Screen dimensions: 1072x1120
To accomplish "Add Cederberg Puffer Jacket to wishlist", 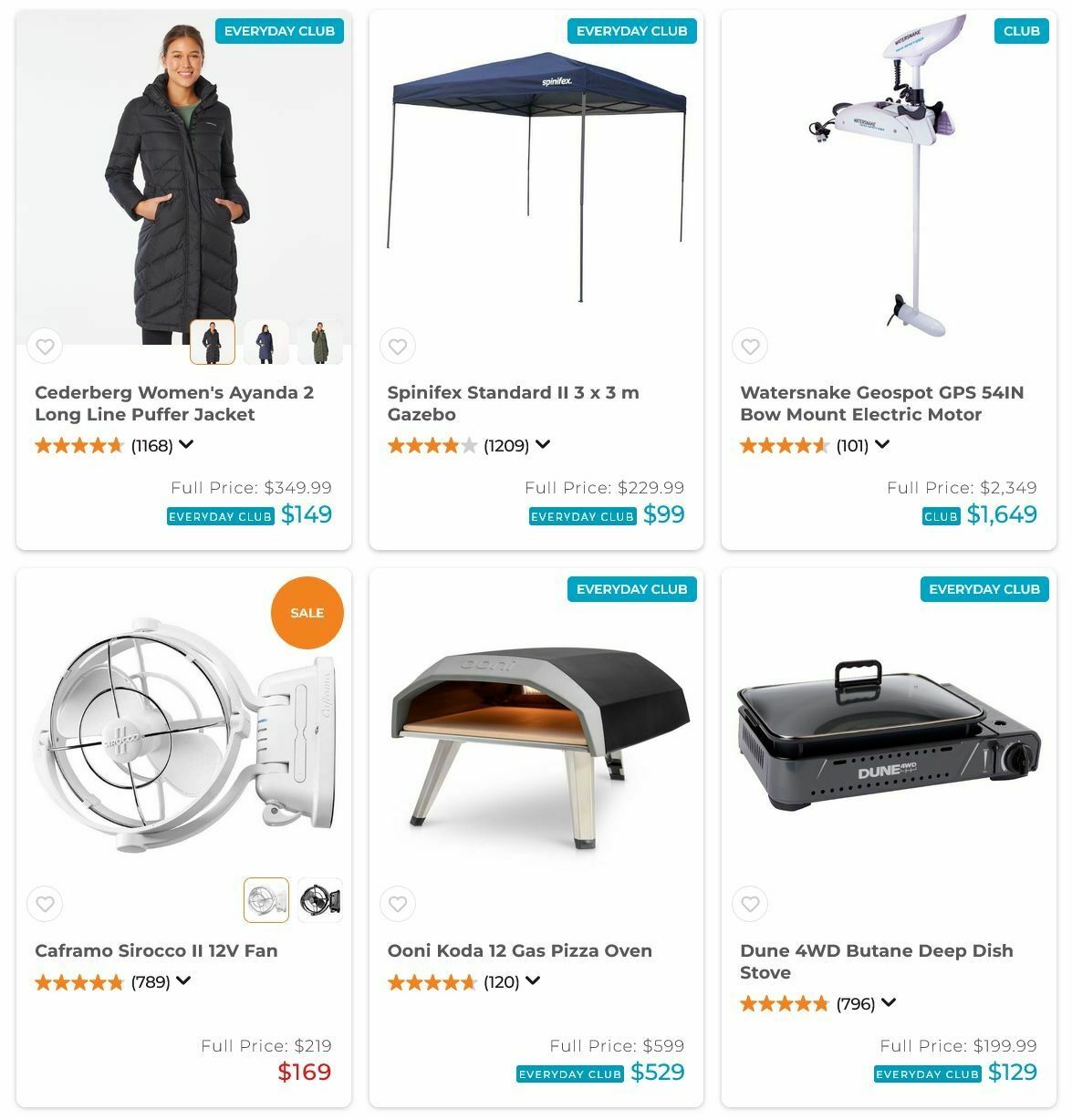I will point(45,346).
